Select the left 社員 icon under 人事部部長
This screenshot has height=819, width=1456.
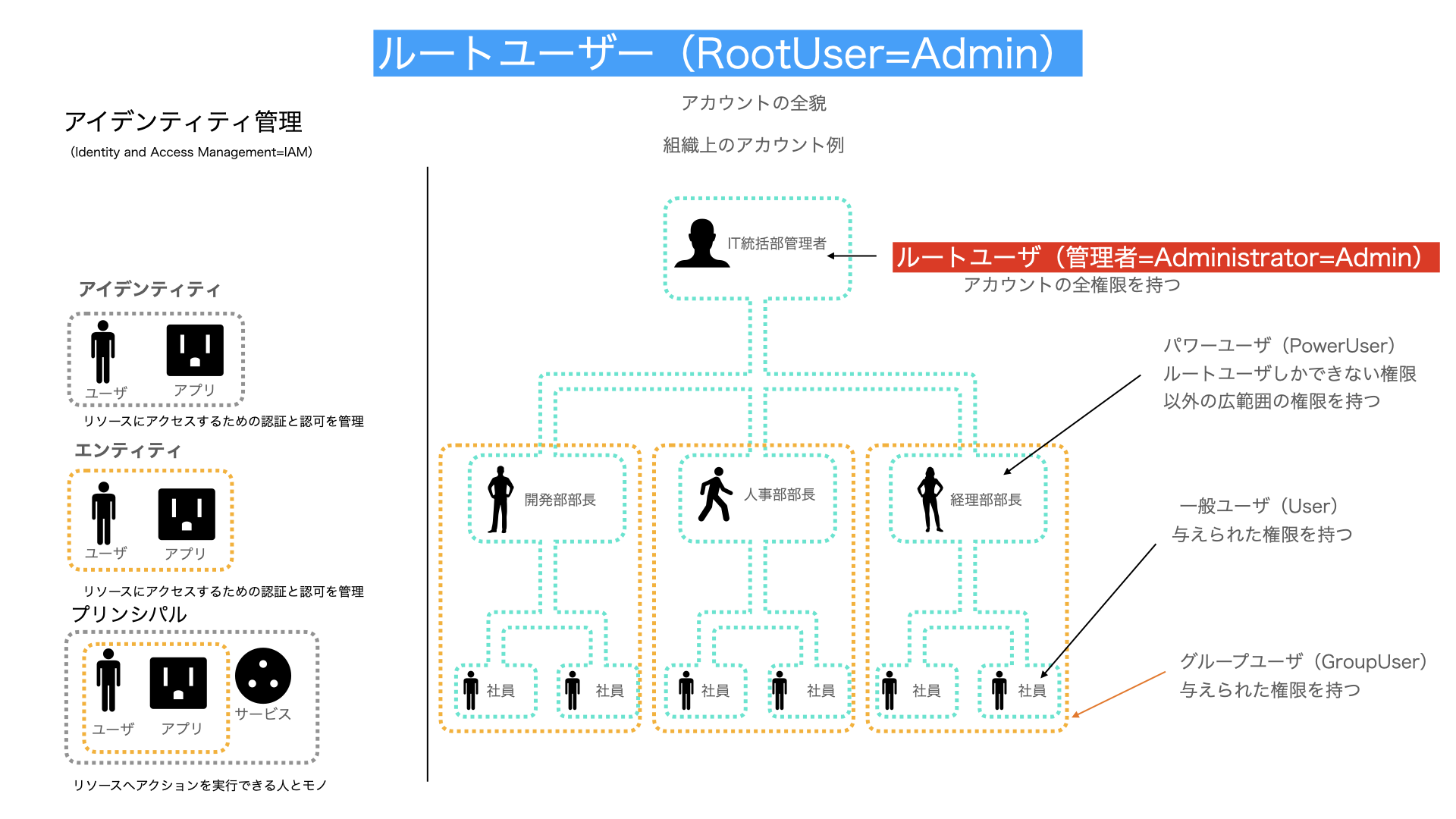click(686, 690)
